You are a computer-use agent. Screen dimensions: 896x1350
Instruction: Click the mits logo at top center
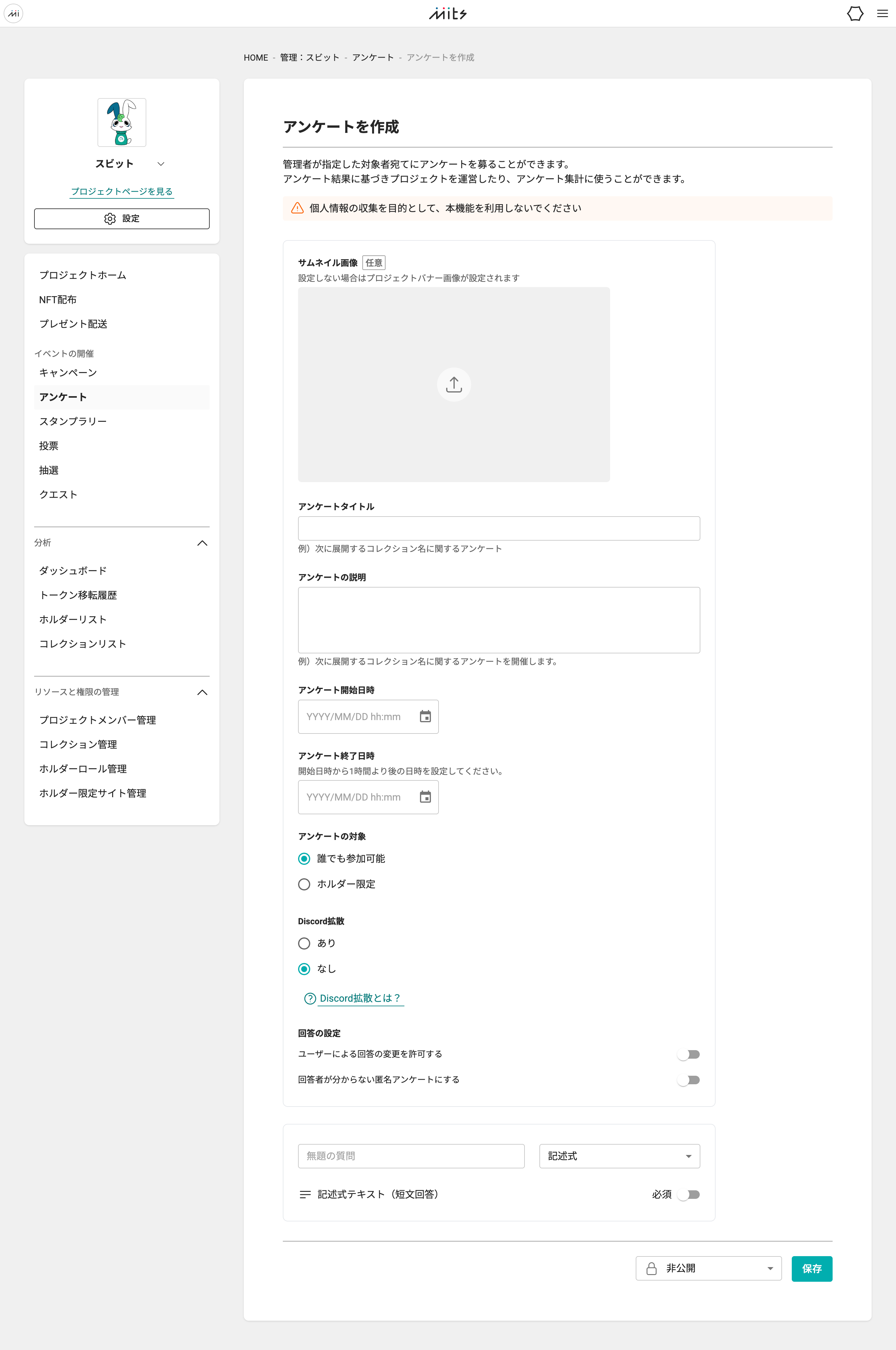(448, 13)
